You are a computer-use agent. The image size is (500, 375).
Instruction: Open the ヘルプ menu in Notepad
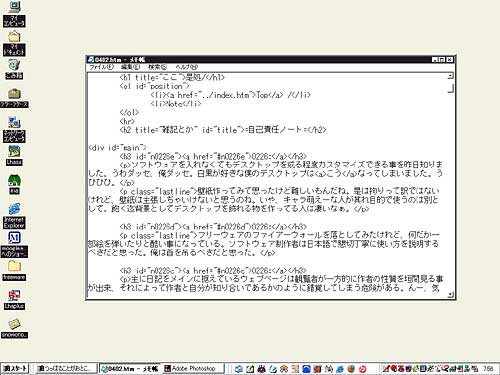point(186,67)
